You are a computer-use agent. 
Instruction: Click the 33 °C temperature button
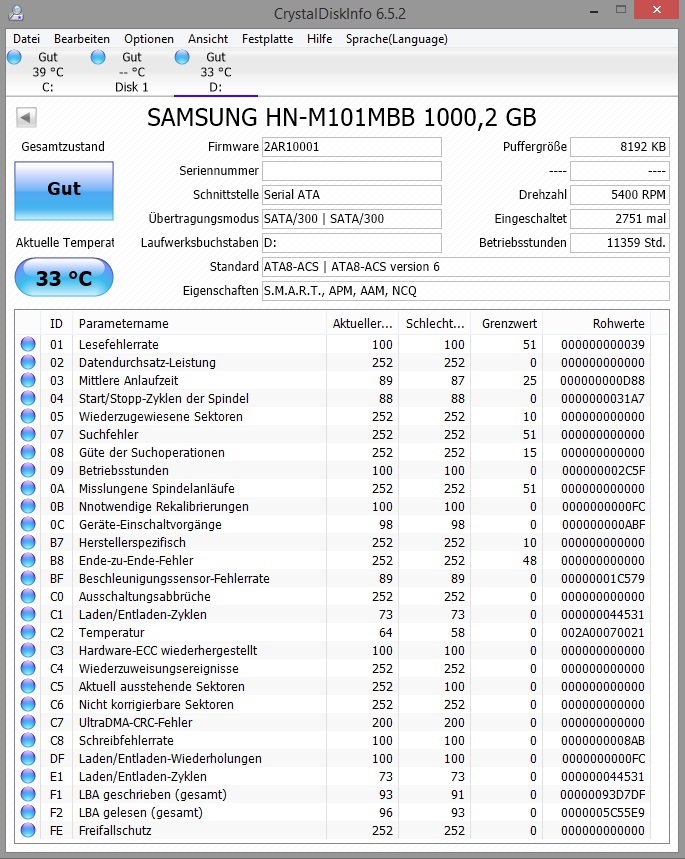pyautogui.click(x=64, y=278)
